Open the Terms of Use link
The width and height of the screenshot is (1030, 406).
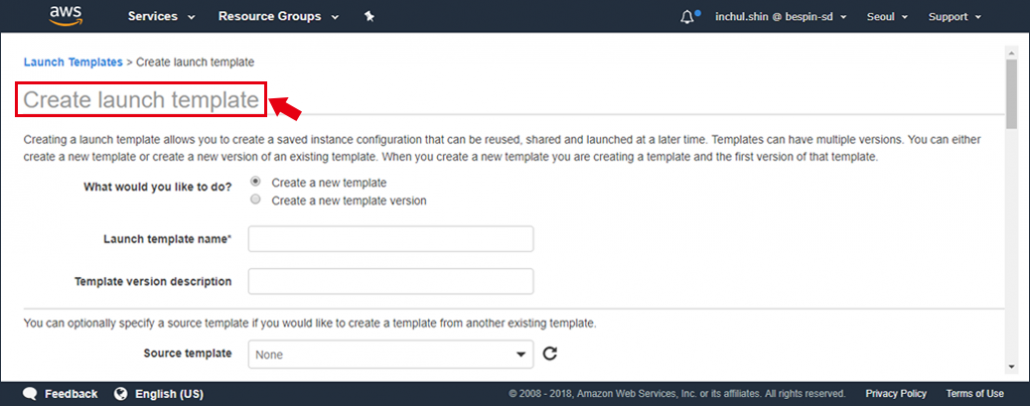click(x=975, y=394)
